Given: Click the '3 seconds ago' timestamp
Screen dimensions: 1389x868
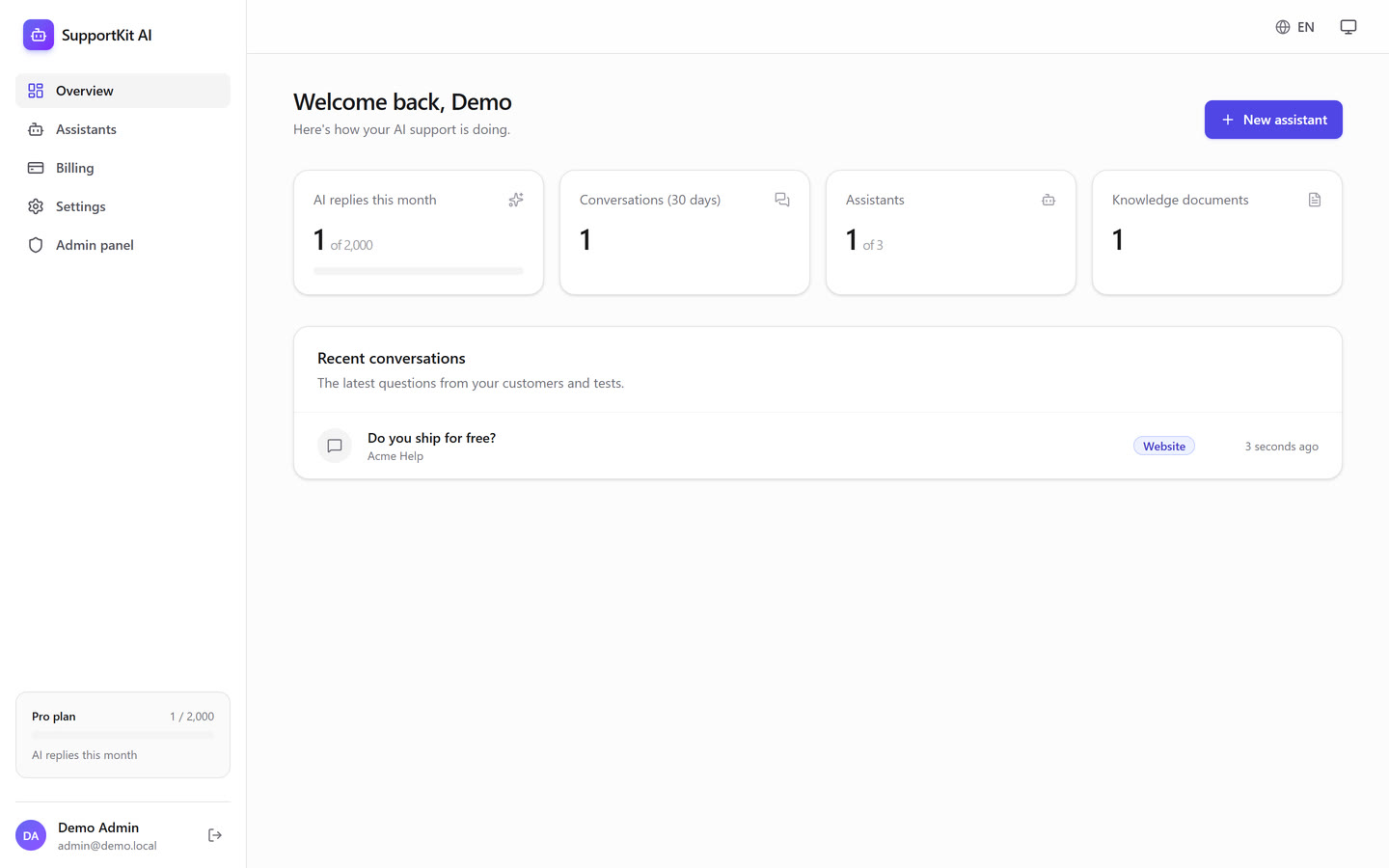Looking at the screenshot, I should click(1282, 447).
